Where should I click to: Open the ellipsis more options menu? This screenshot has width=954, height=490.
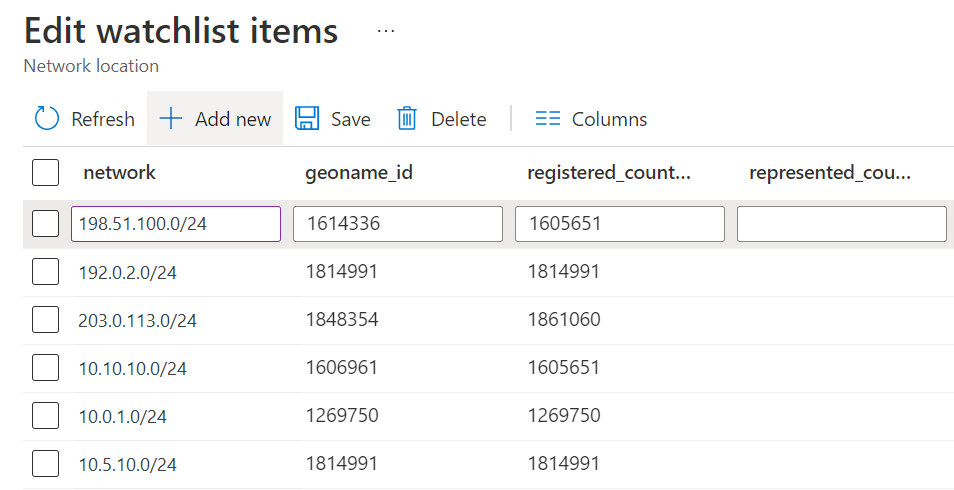coord(386,31)
